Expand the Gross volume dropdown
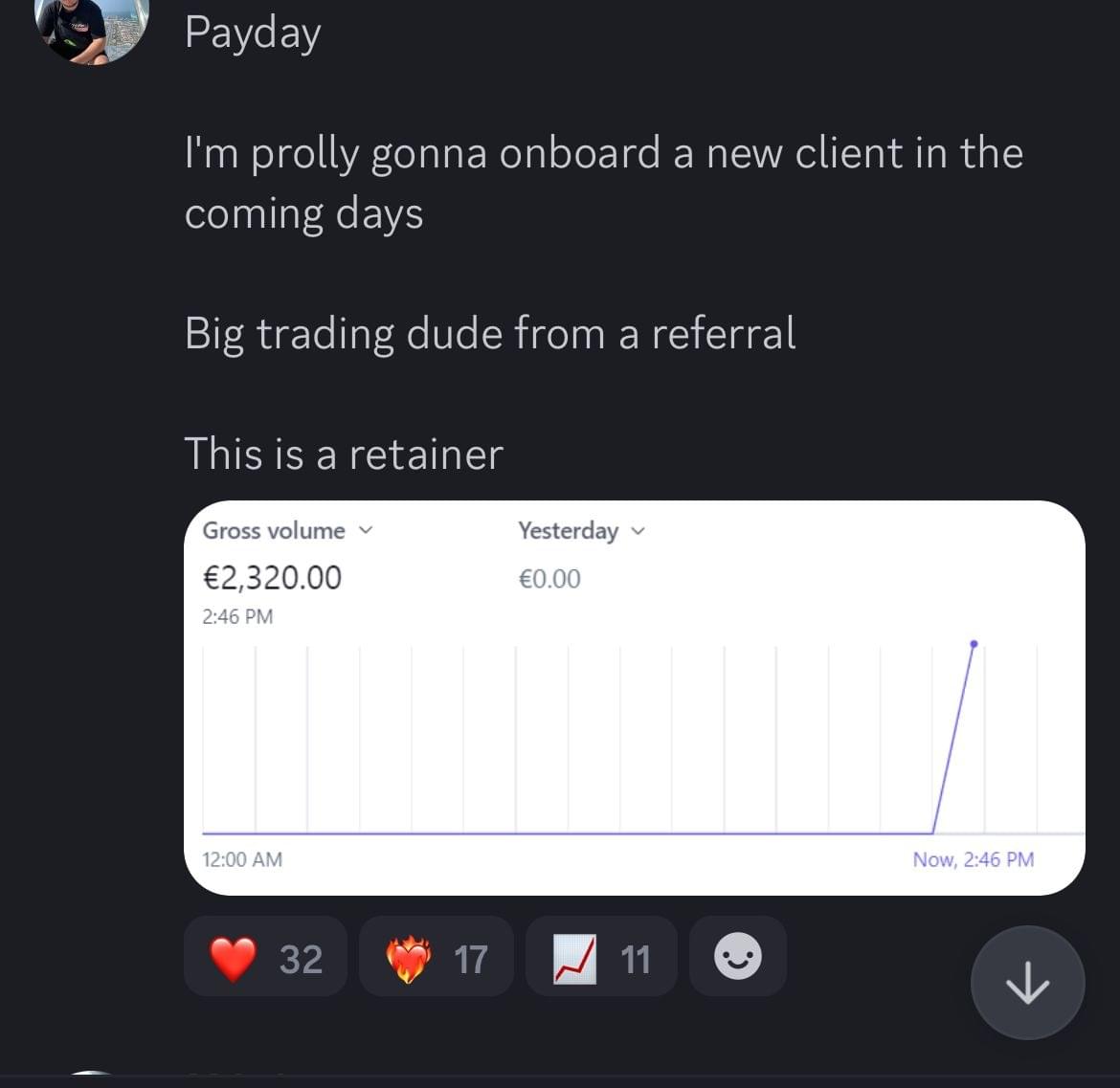The height and width of the screenshot is (1088, 1120). [288, 530]
